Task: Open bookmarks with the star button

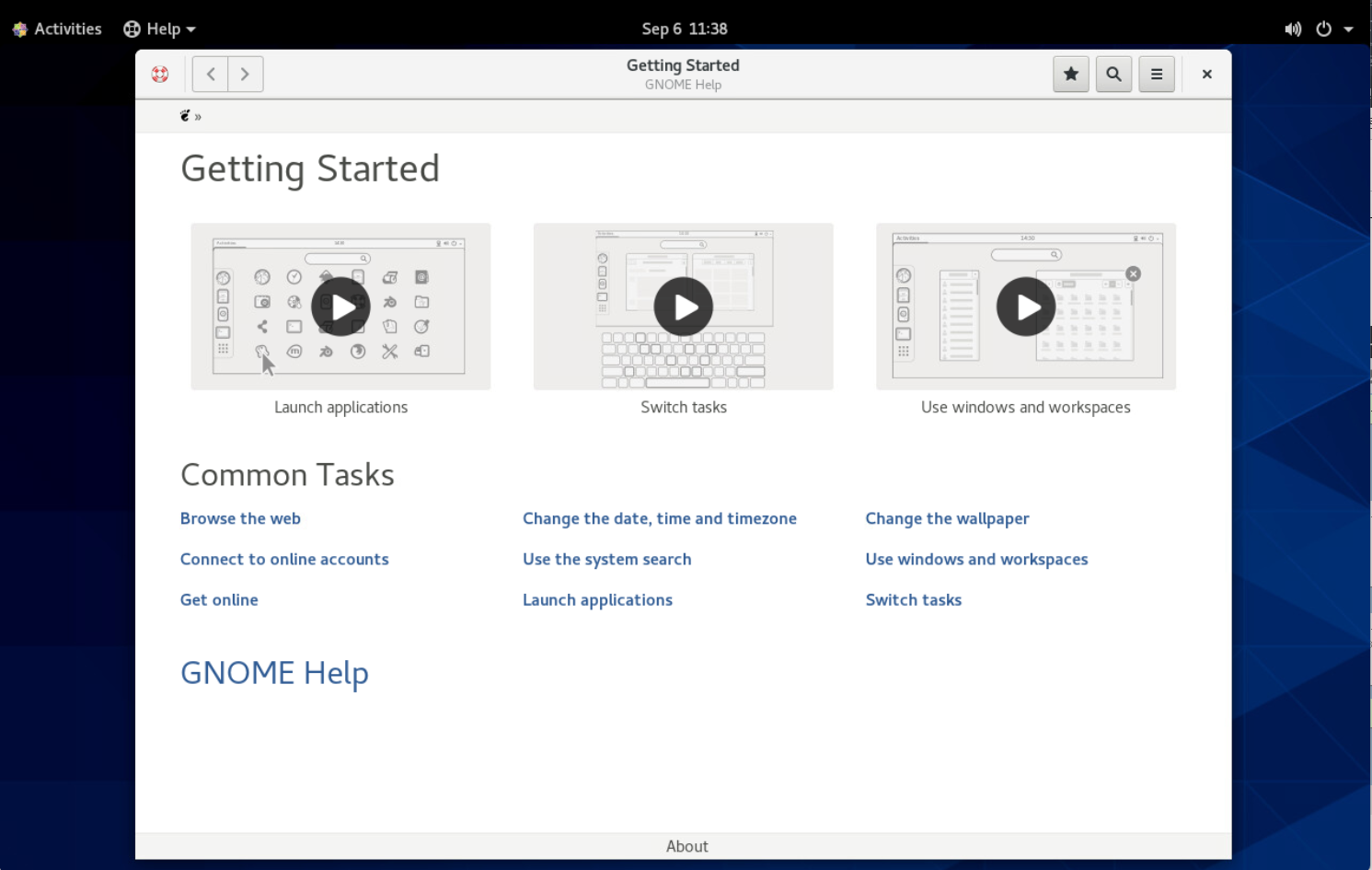Action: click(1071, 75)
